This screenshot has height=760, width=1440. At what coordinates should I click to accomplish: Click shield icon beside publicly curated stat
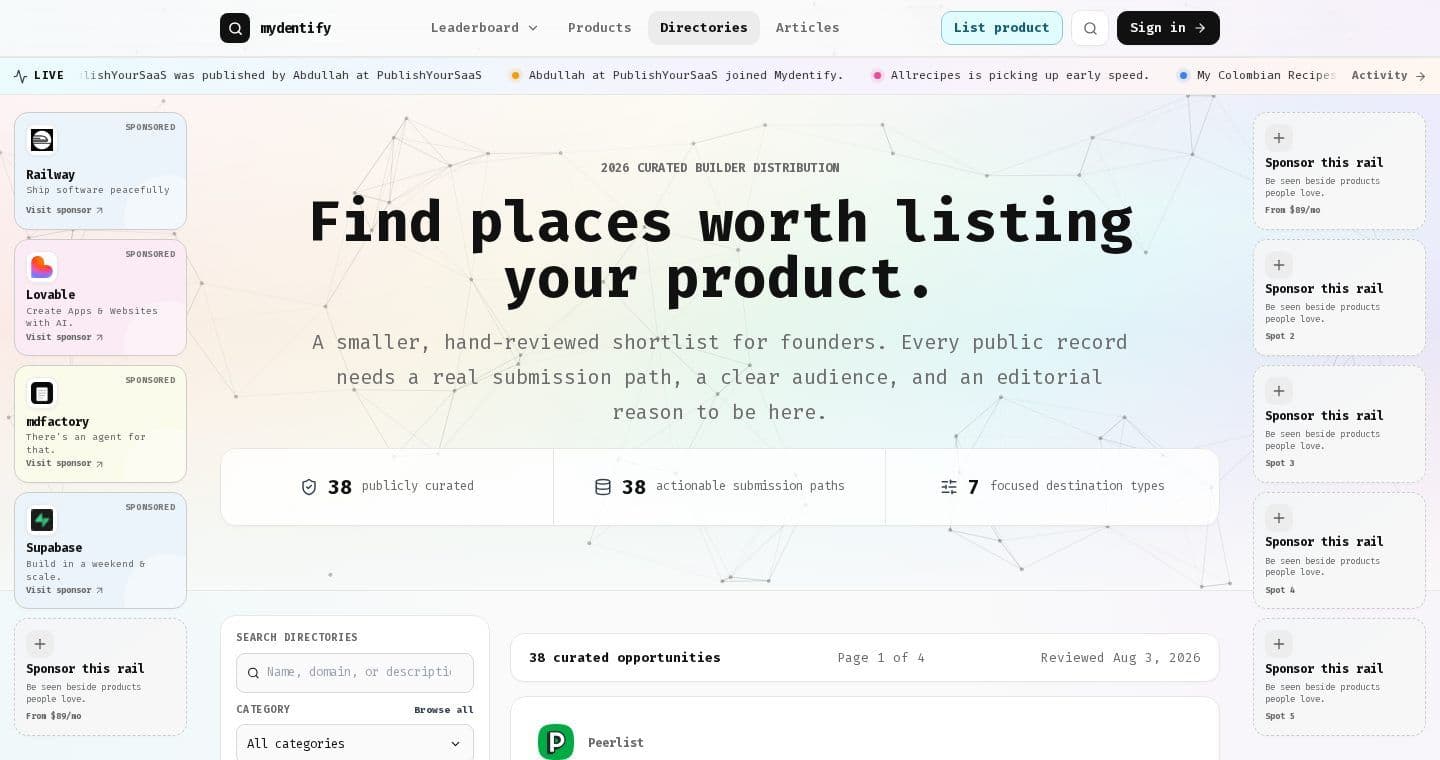(x=309, y=487)
